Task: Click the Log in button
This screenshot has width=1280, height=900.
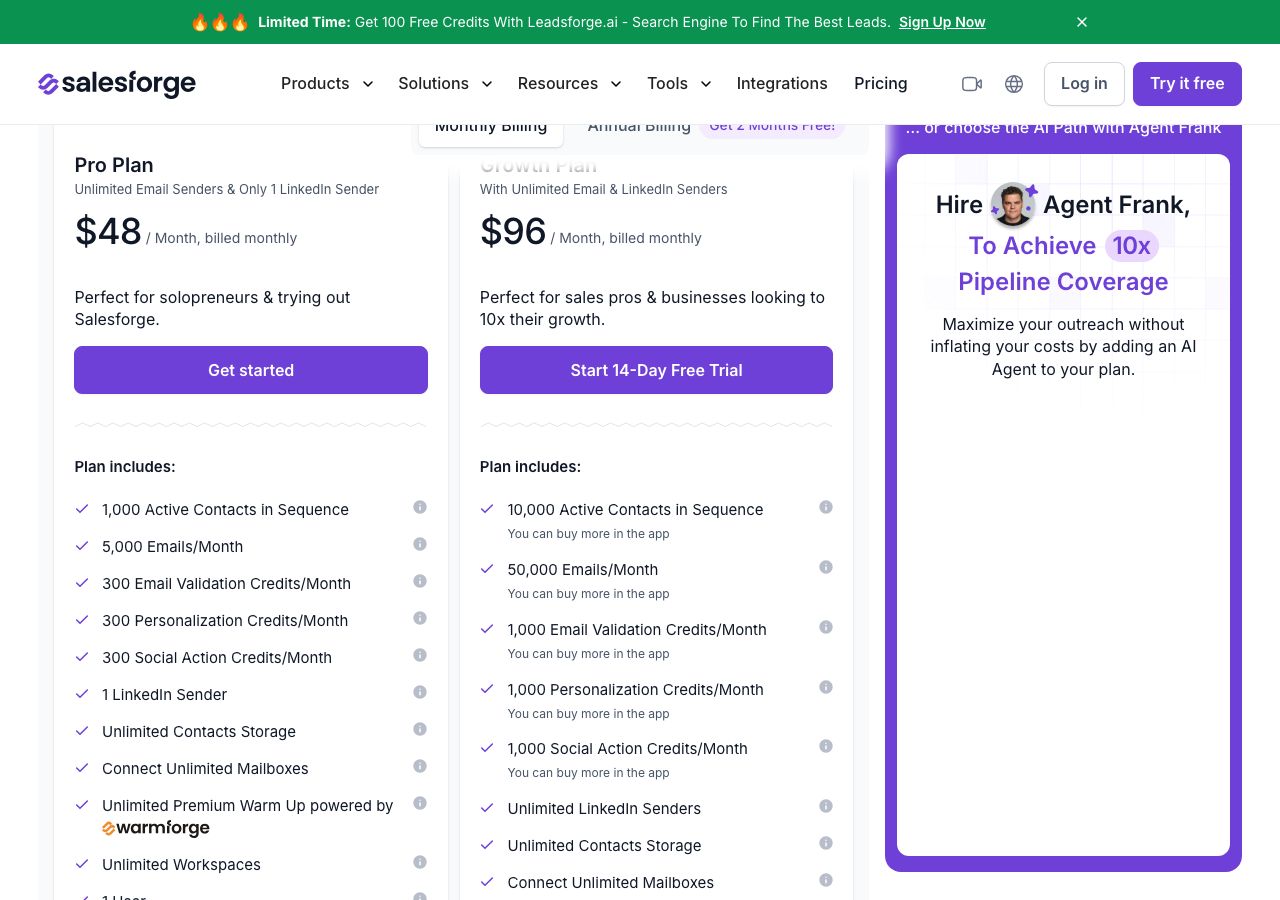Action: coord(1084,84)
